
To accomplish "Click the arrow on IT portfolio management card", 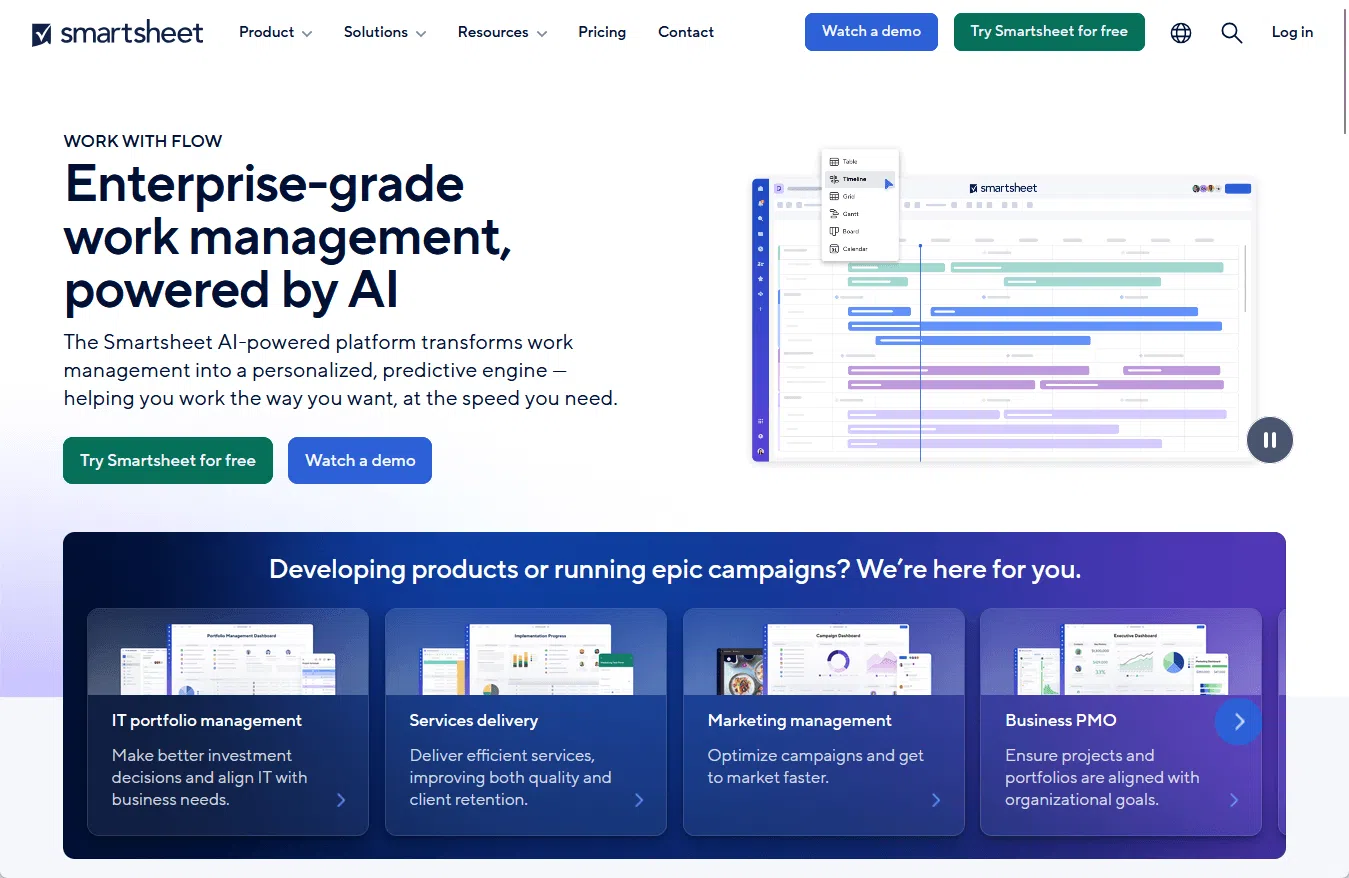I will click(x=341, y=800).
